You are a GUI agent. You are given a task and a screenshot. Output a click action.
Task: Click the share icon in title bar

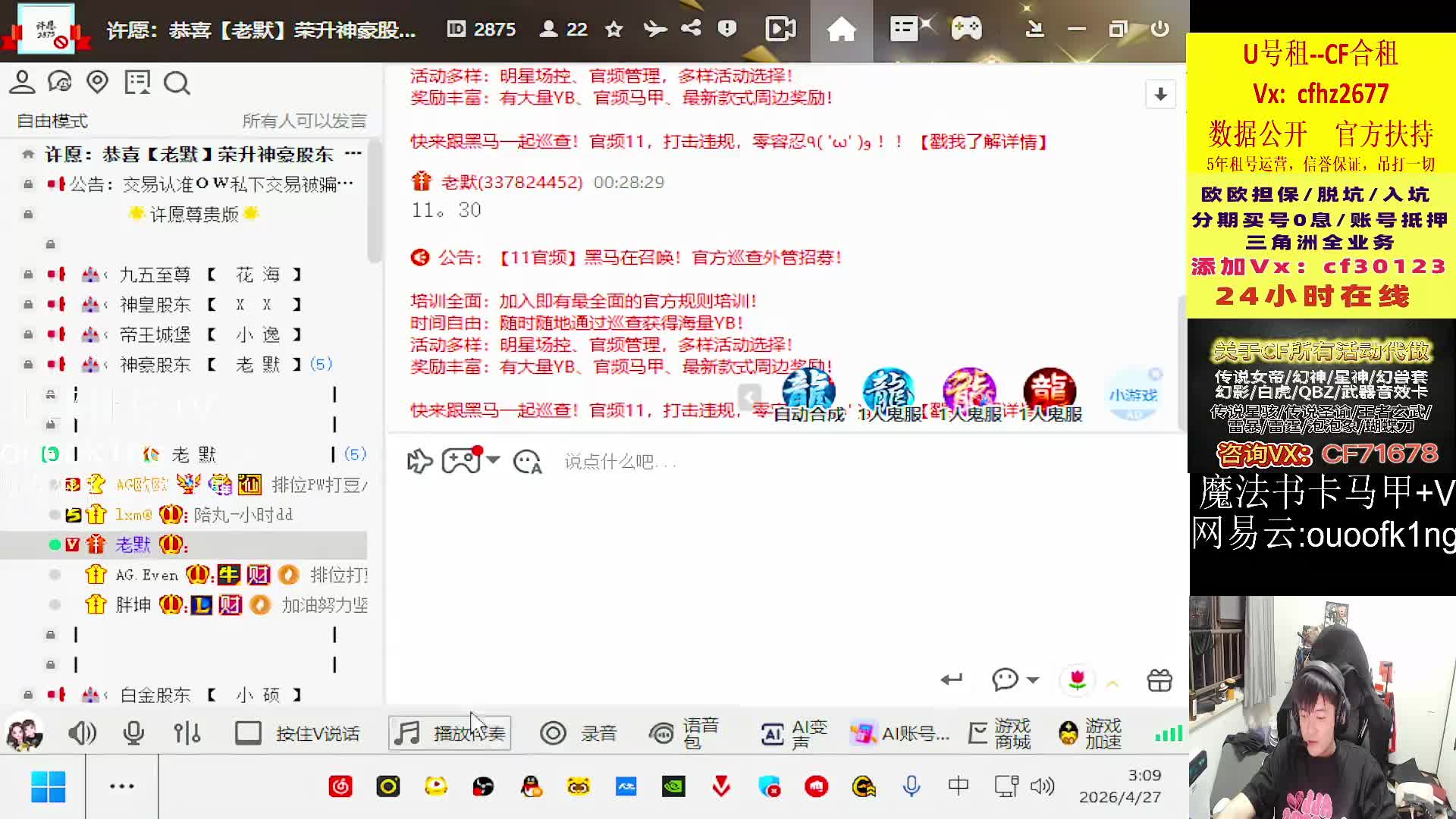pos(691,29)
